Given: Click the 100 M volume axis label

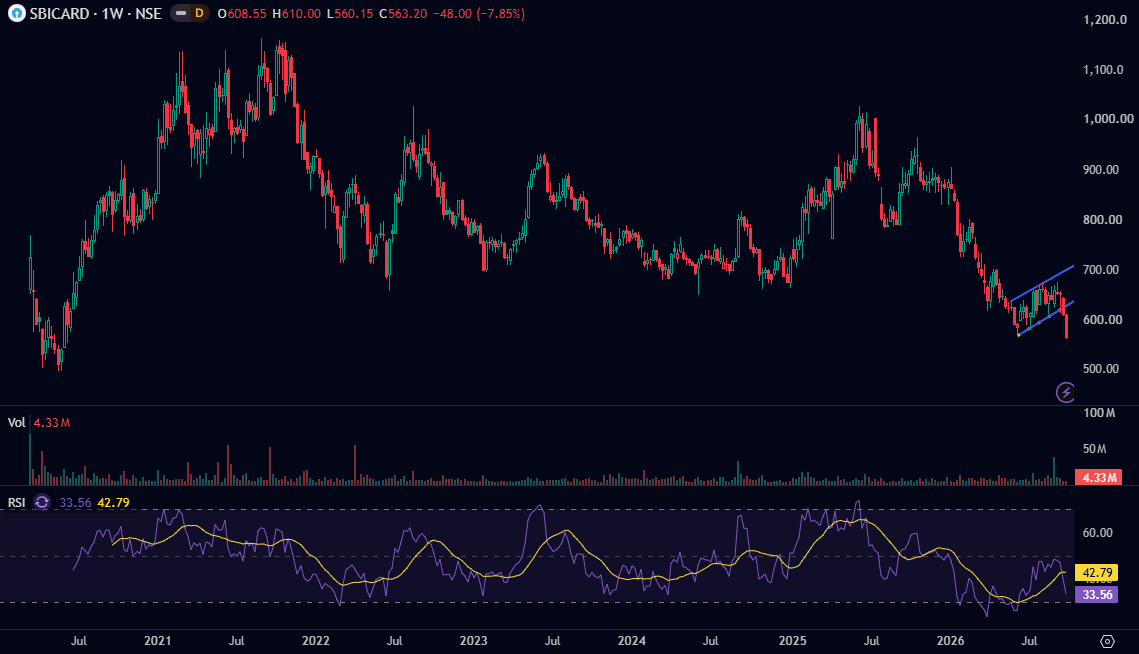Looking at the screenshot, I should point(1099,413).
